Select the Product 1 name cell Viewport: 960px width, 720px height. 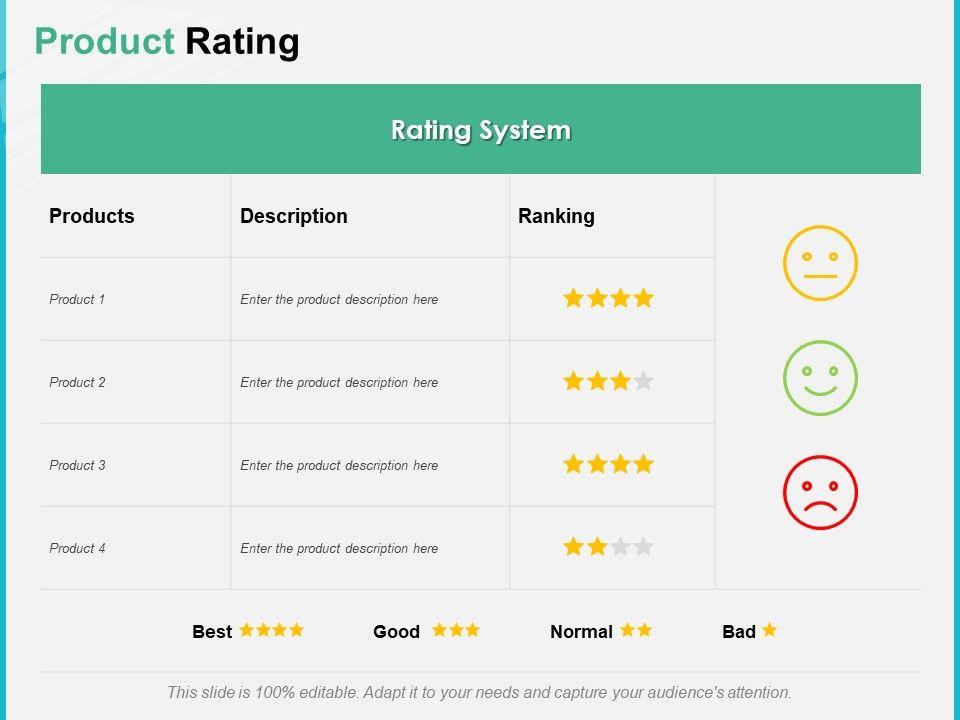(77, 299)
